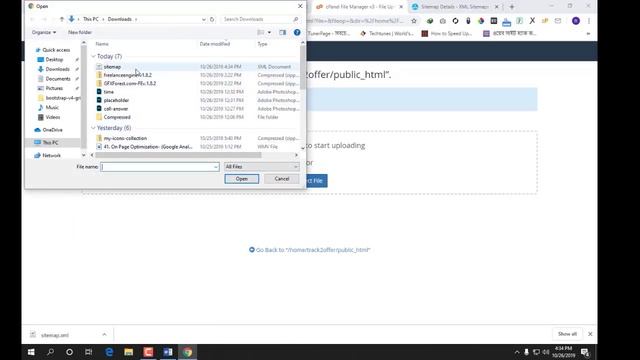Open Pictures in the navigation pane
Viewport: 640px width, 360px height.
pos(54,88)
